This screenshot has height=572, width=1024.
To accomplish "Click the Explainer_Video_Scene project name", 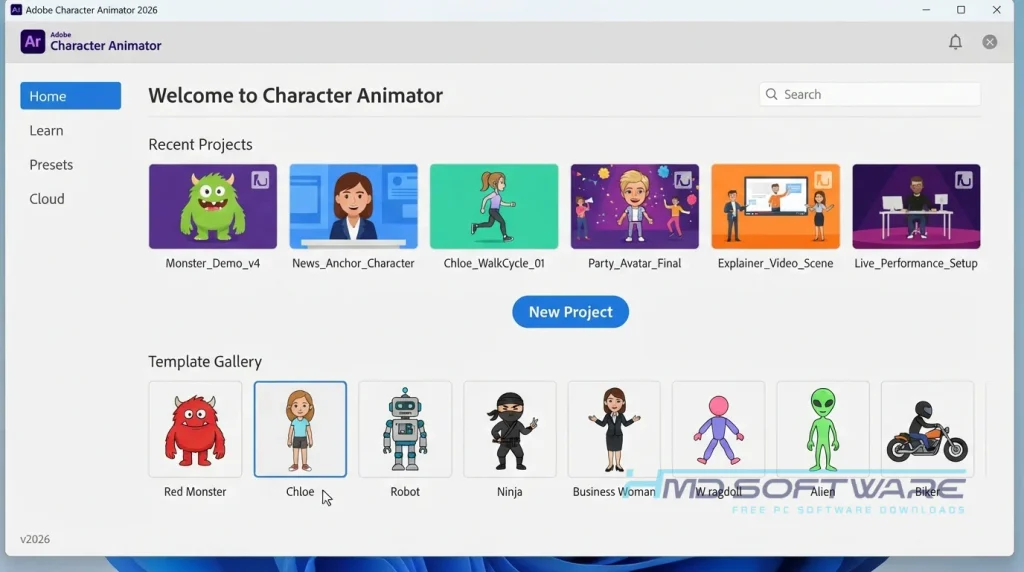I will pos(775,263).
